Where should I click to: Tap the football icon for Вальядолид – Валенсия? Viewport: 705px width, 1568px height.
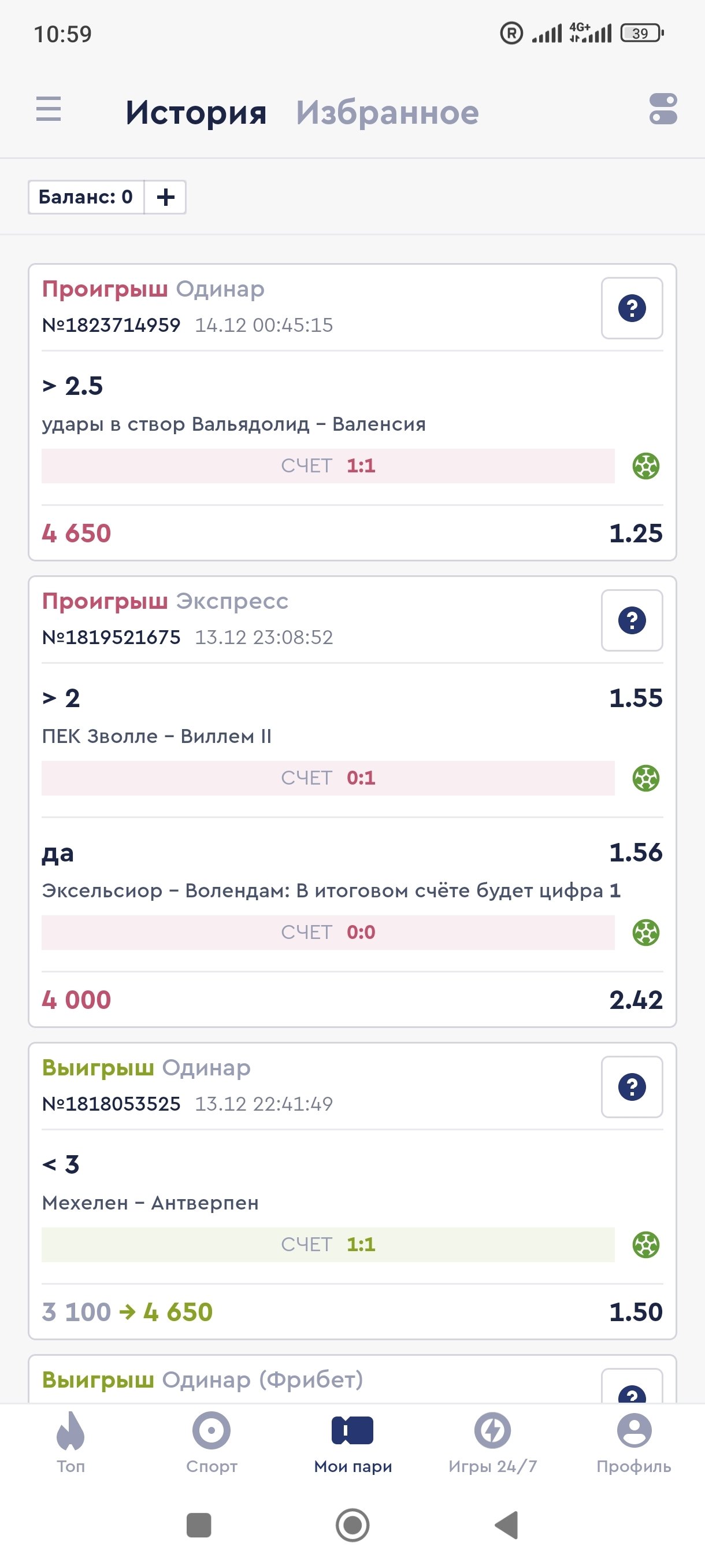pyautogui.click(x=645, y=466)
